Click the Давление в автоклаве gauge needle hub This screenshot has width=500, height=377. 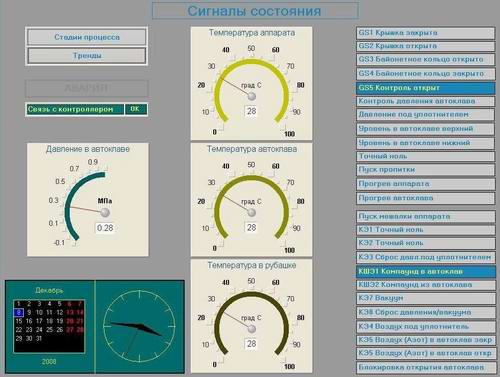(105, 212)
